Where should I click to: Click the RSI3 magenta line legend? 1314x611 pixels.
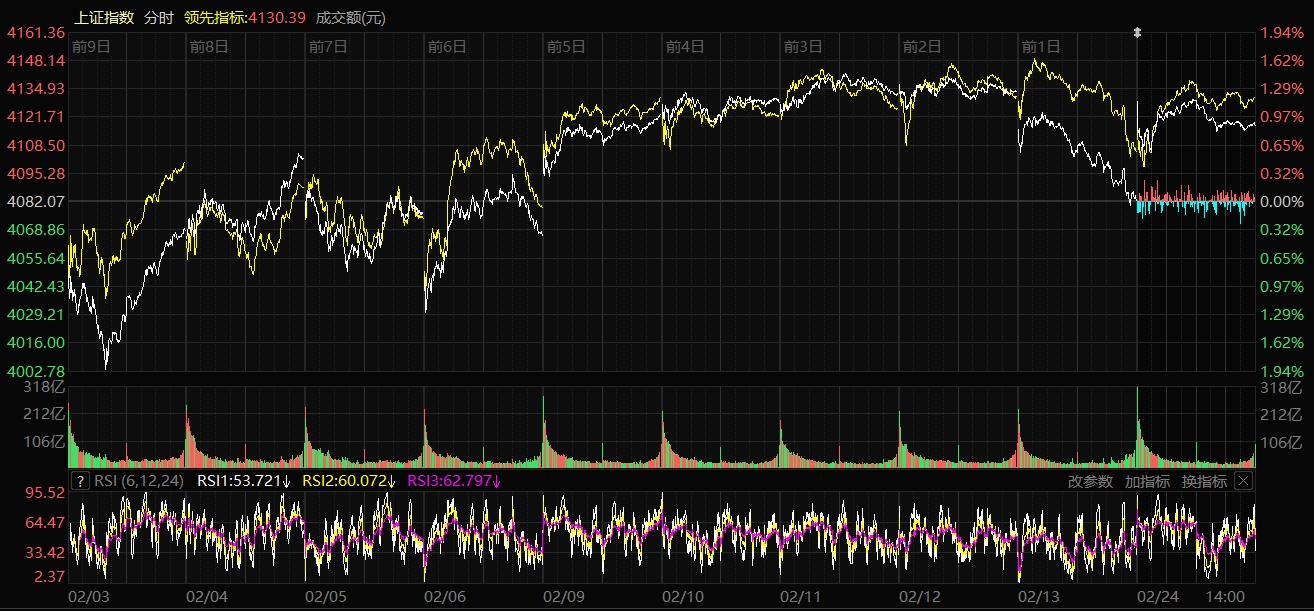point(454,481)
